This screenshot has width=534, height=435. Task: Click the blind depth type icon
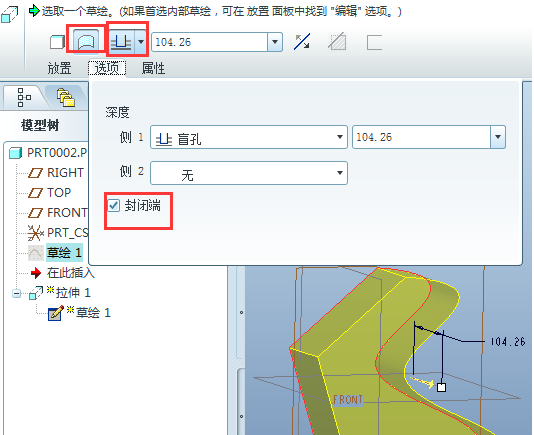click(121, 42)
